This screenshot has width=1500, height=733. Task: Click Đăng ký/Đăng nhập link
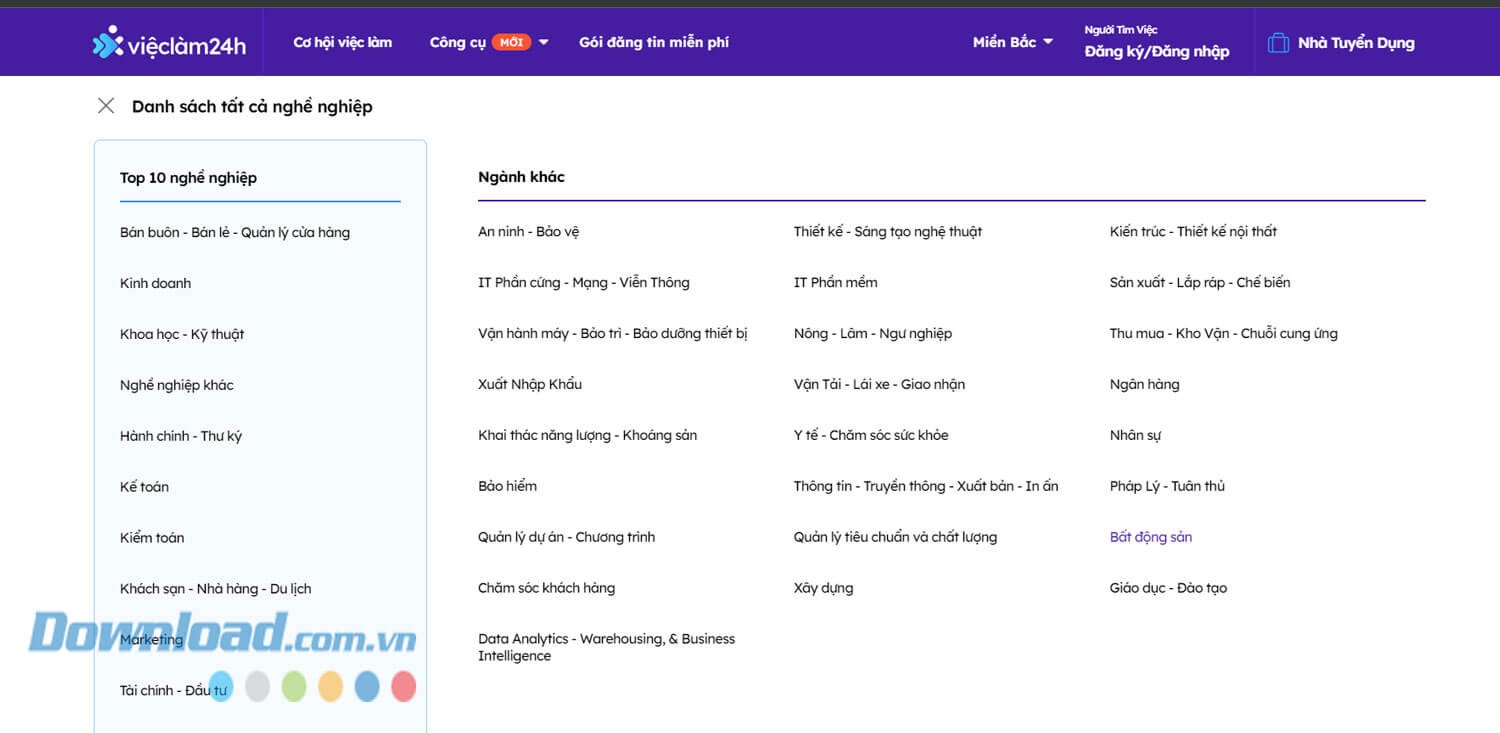click(x=1156, y=51)
